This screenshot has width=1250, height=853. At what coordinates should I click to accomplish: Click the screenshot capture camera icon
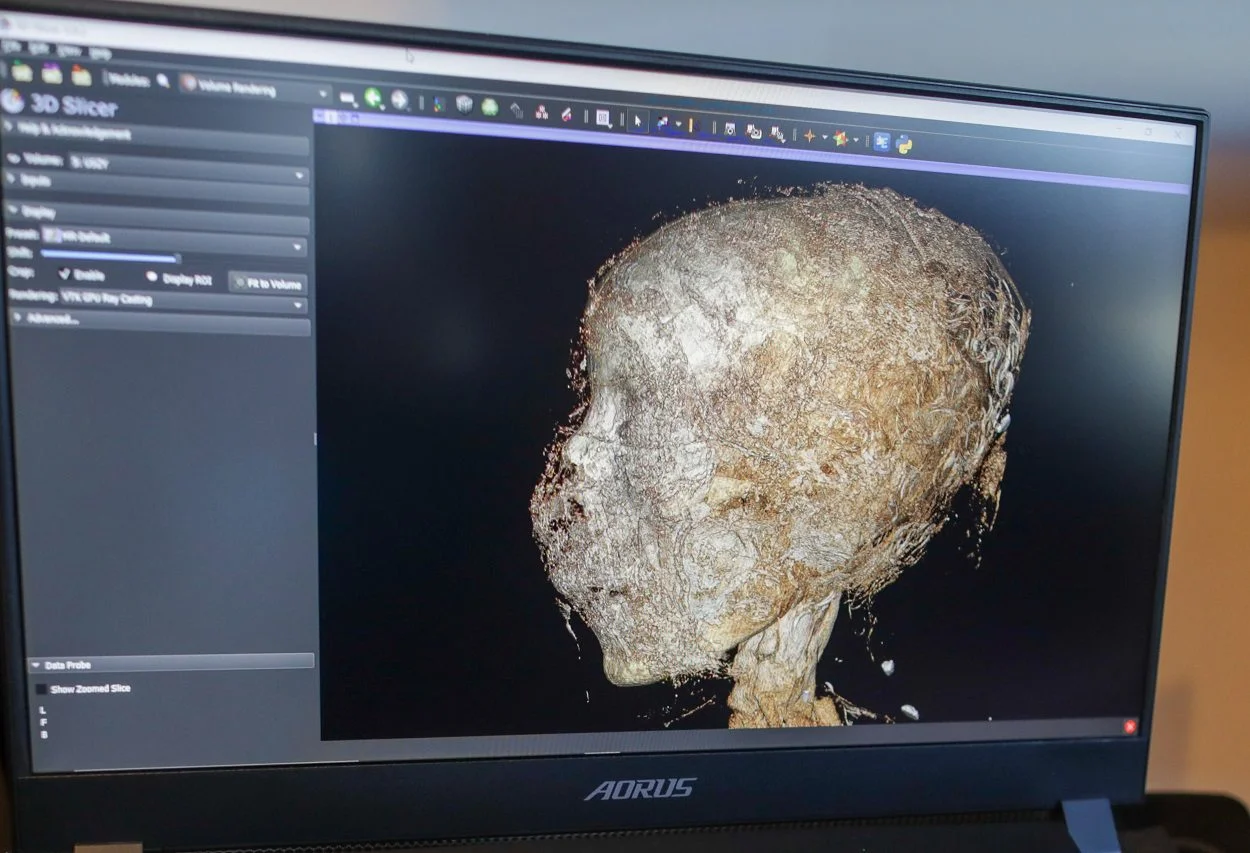(x=730, y=129)
